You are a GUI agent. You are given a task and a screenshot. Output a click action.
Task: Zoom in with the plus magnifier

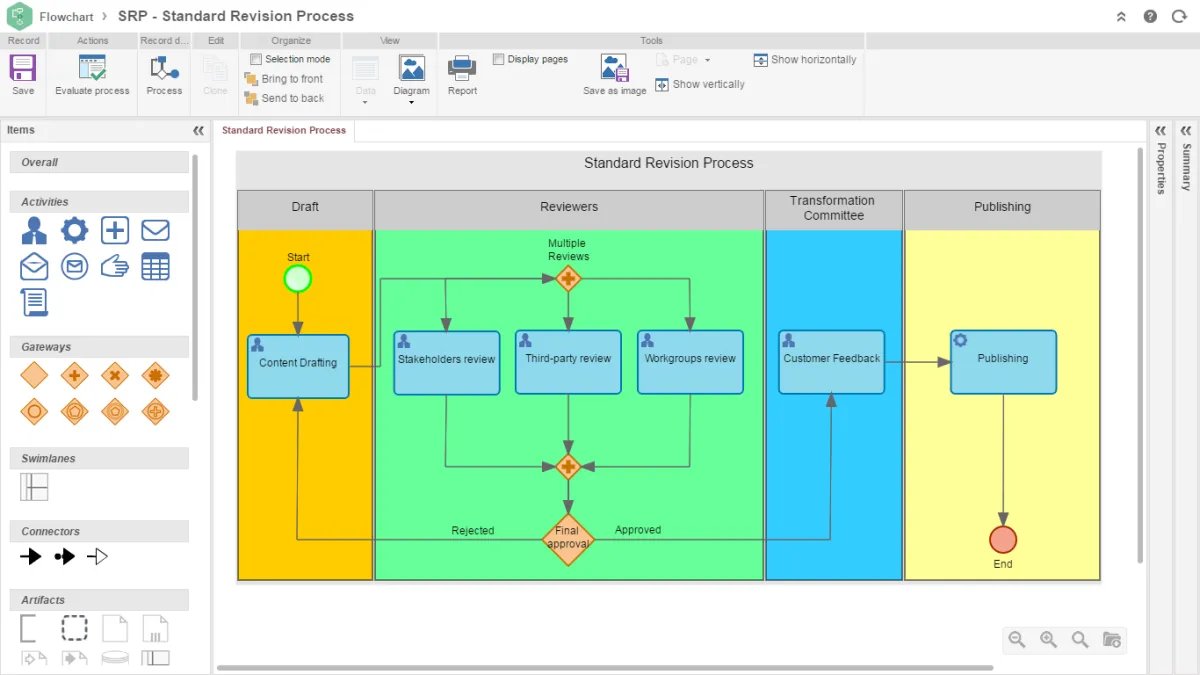[1049, 640]
